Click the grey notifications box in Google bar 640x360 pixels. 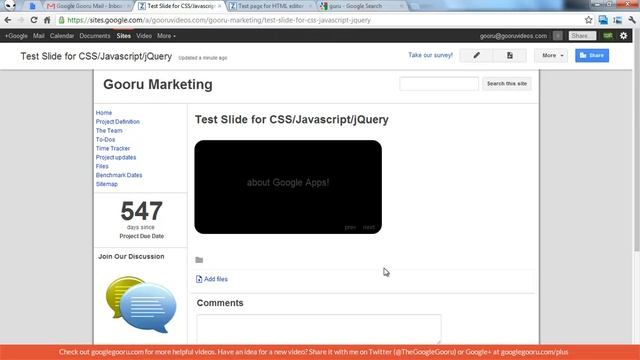pyautogui.click(x=558, y=36)
